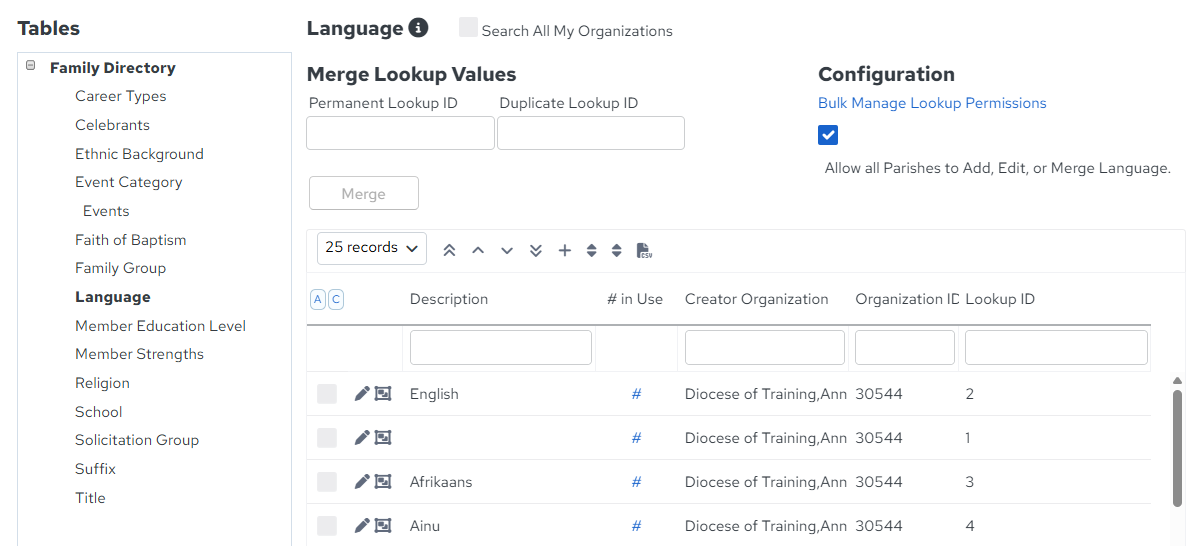Open the Language info icon

(418, 28)
